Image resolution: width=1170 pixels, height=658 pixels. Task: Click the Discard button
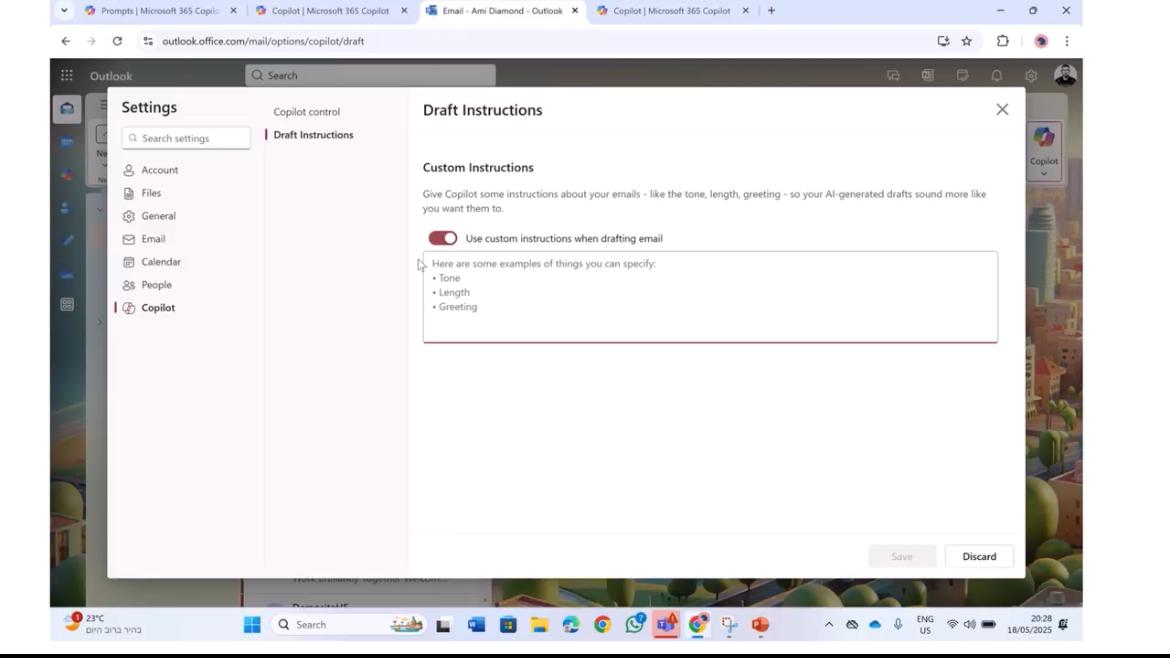tap(979, 557)
